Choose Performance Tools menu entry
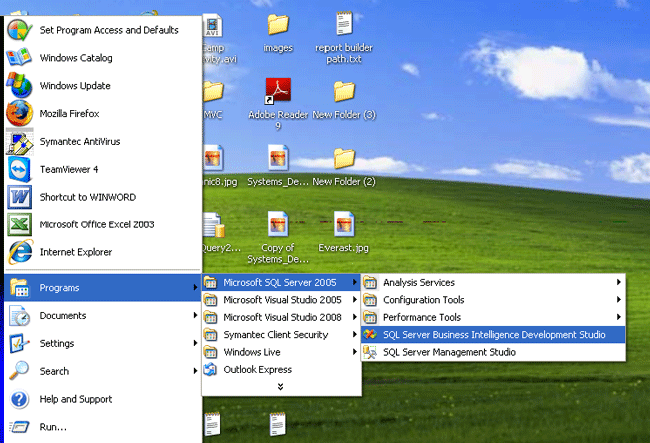Screen dimensions: 650x443 pos(493,317)
